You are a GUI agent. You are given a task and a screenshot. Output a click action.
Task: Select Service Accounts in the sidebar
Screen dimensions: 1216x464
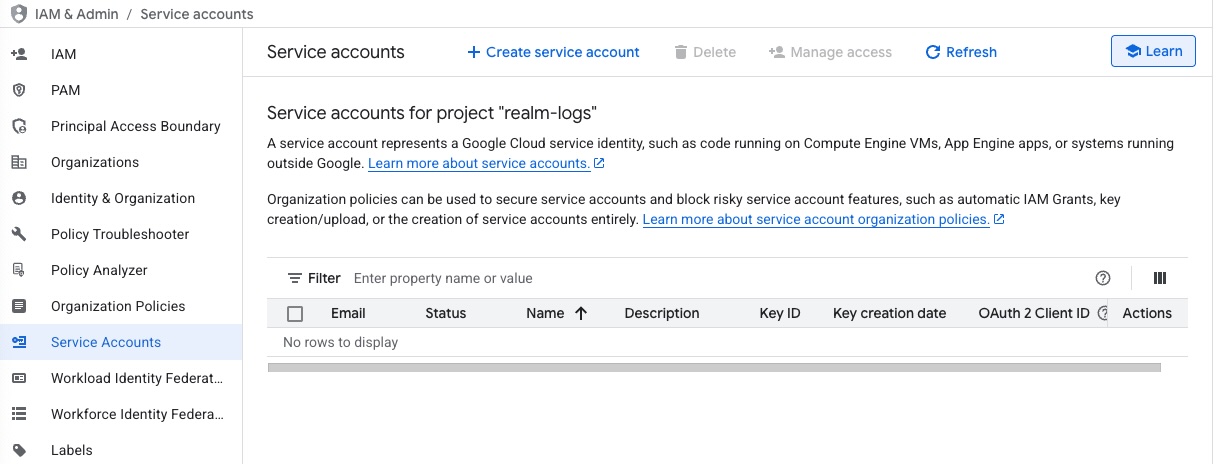[121, 342]
